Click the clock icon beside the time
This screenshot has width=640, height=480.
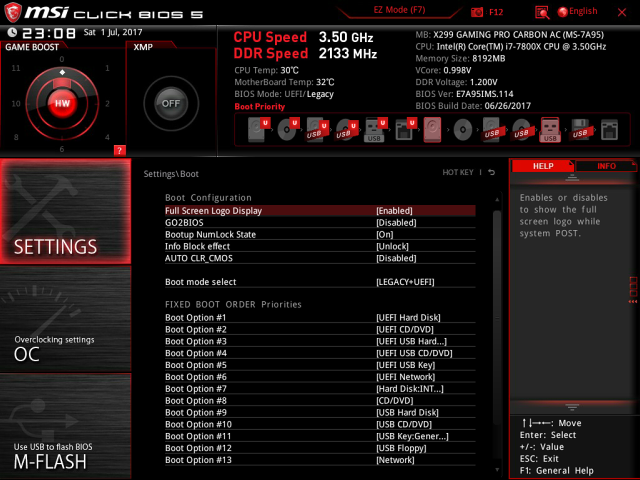tap(12, 32)
